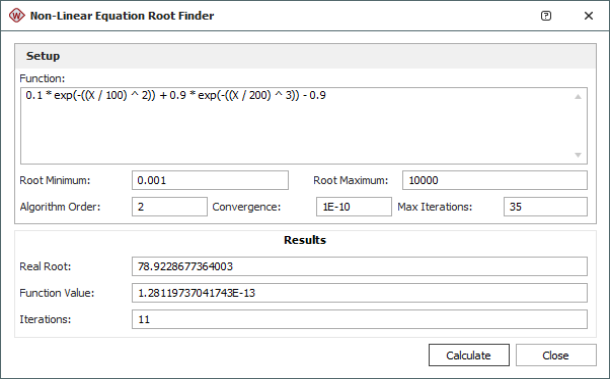610x379 pixels.
Task: Click the Max Iterations: label
Action: pos(435,207)
